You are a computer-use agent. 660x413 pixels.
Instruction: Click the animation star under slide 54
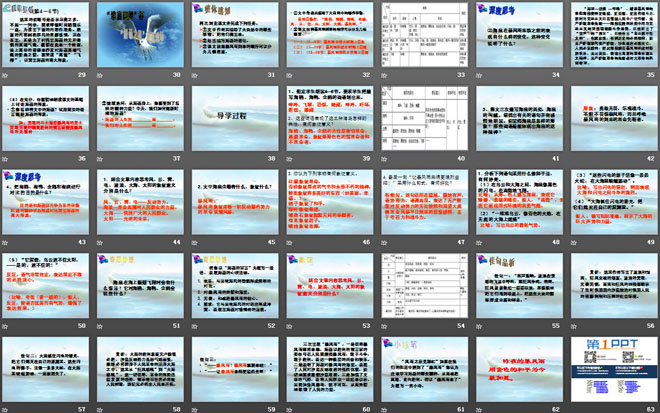[384, 326]
